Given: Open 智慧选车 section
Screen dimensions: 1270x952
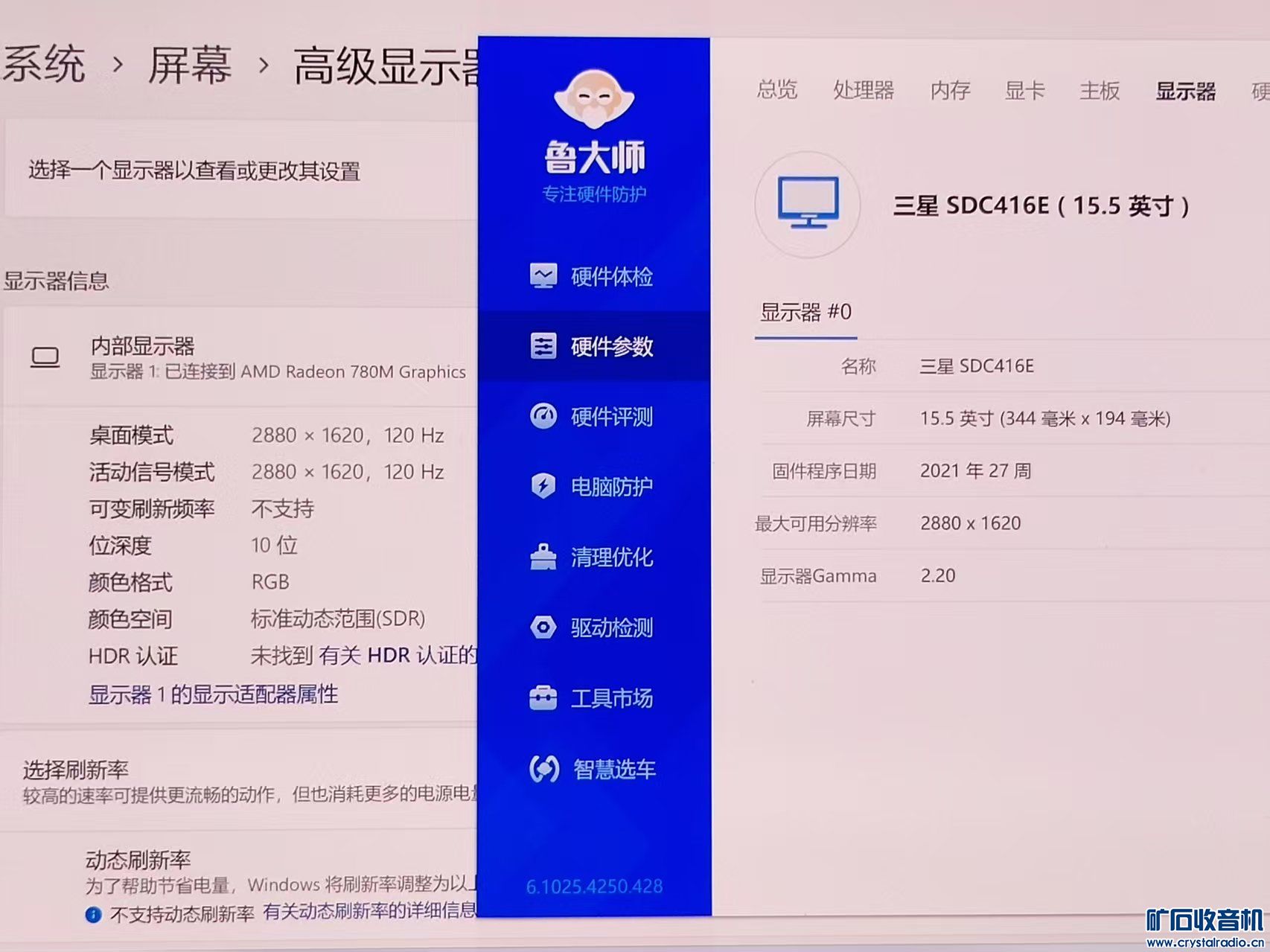Looking at the screenshot, I should (594, 768).
